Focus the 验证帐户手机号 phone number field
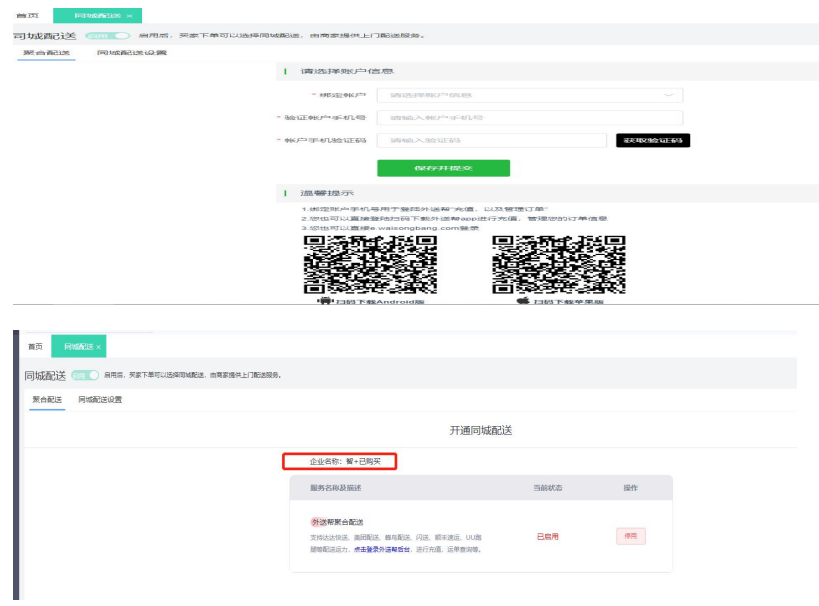Screen dimensions: 819x606 pyautogui.click(x=530, y=118)
